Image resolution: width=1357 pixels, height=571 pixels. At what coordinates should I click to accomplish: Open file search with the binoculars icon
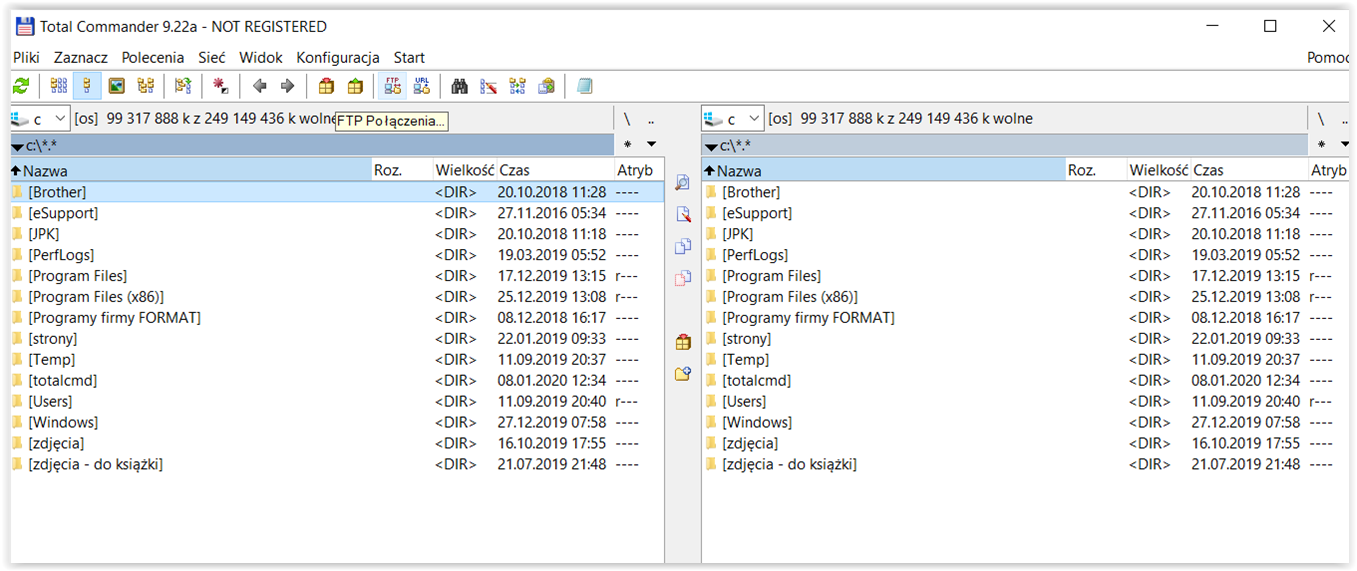pyautogui.click(x=460, y=87)
